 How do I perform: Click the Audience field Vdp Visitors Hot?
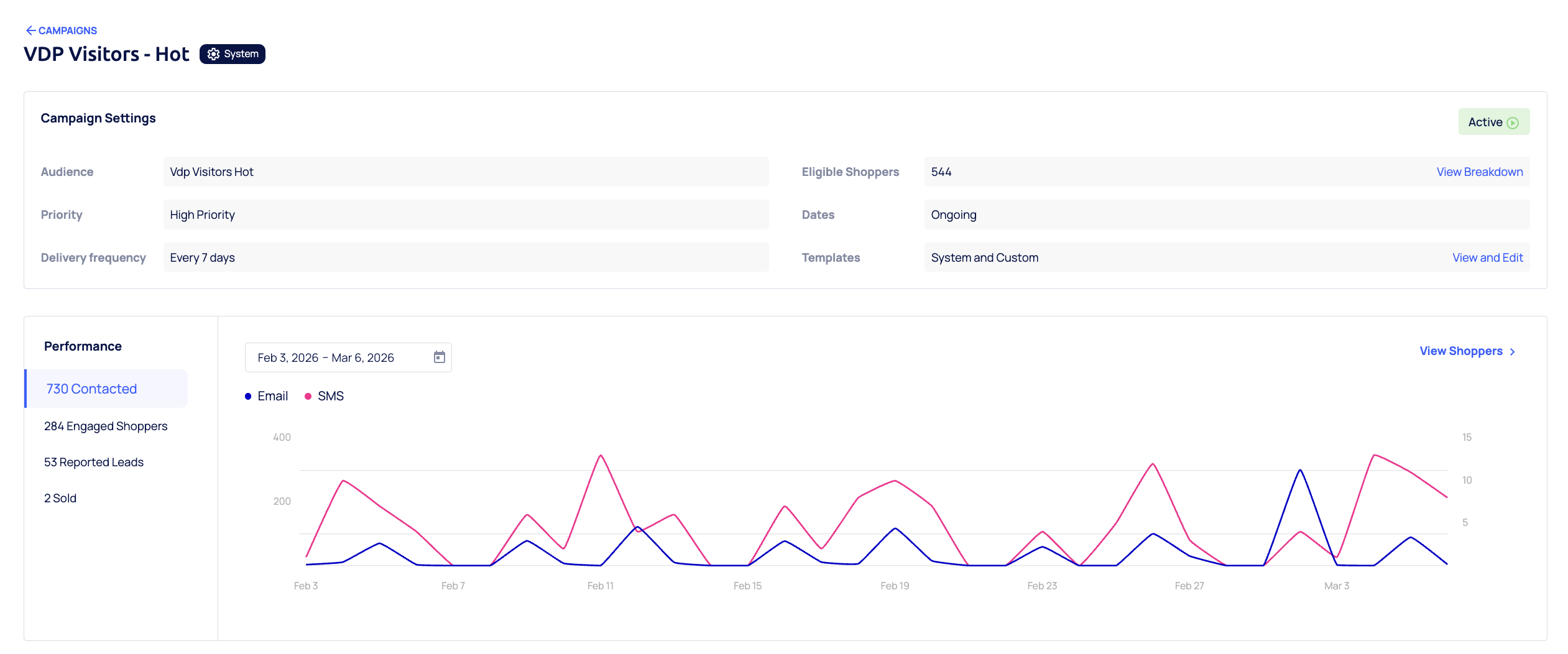pyautogui.click(x=465, y=172)
